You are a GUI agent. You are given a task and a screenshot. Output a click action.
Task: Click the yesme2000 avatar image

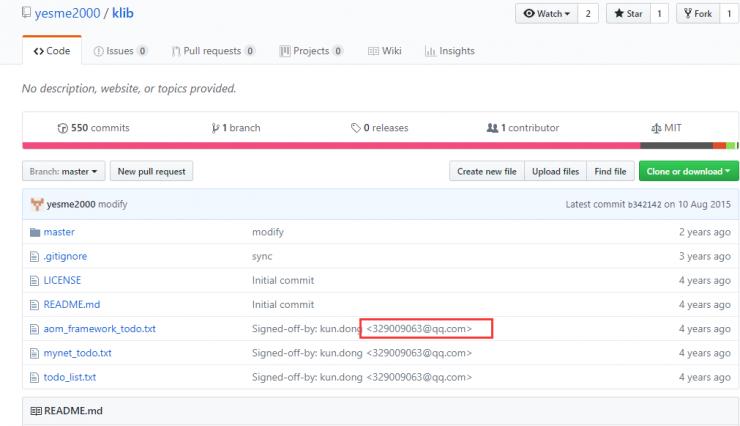[x=37, y=204]
